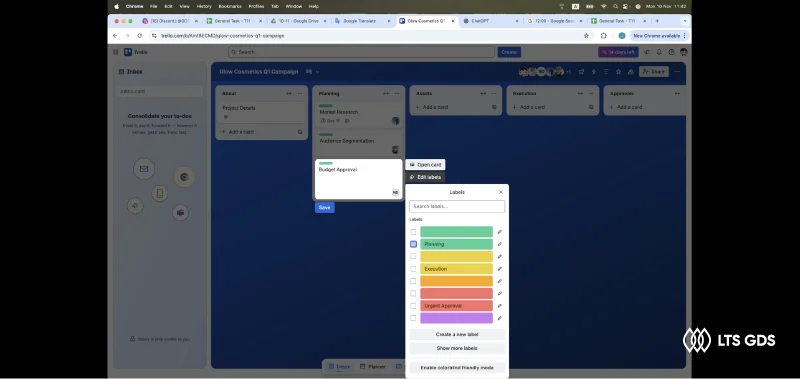
Task: Open Chrome extensions puzzle icon
Action: pos(604,36)
